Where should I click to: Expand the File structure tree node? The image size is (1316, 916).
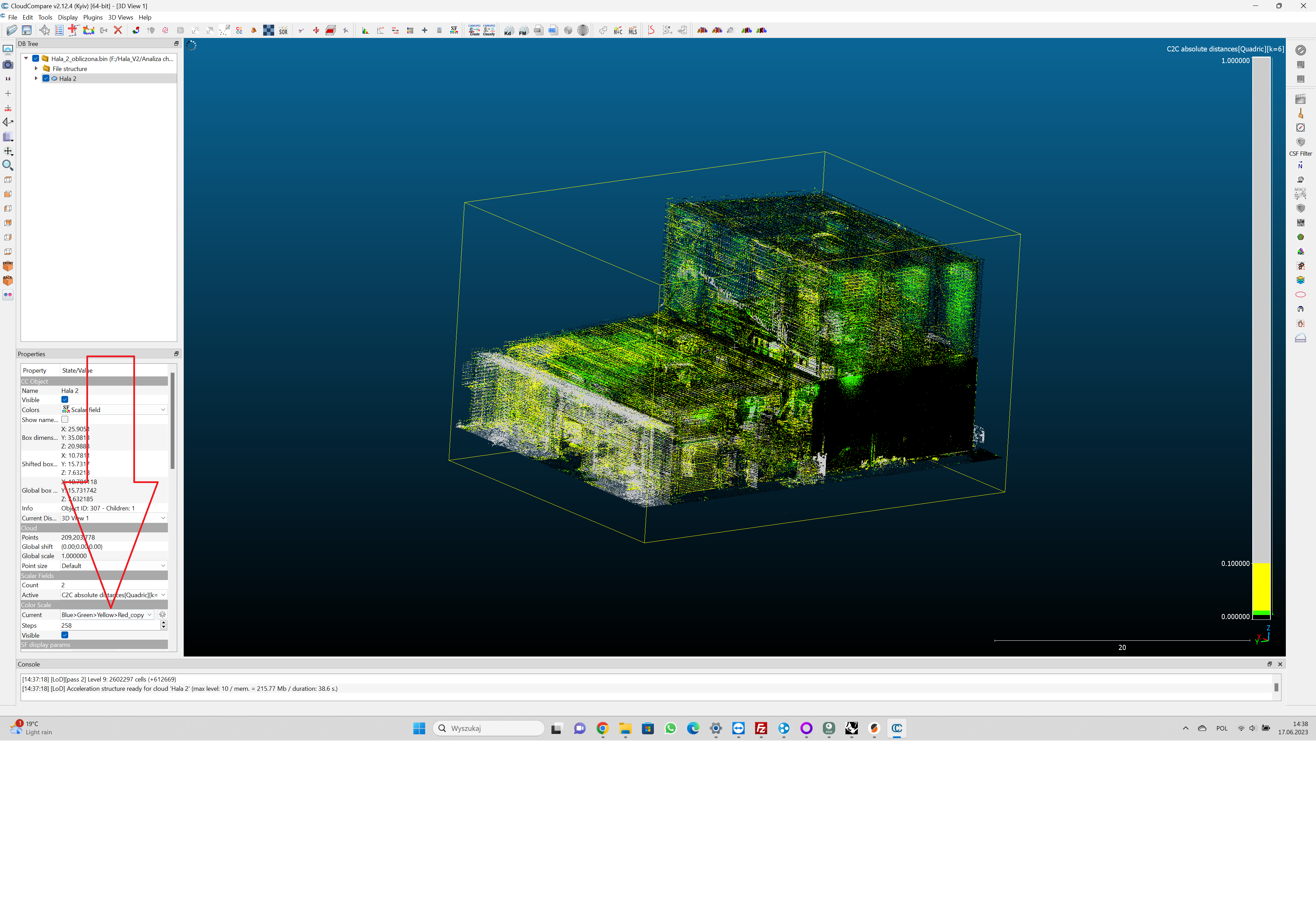pyautogui.click(x=36, y=68)
